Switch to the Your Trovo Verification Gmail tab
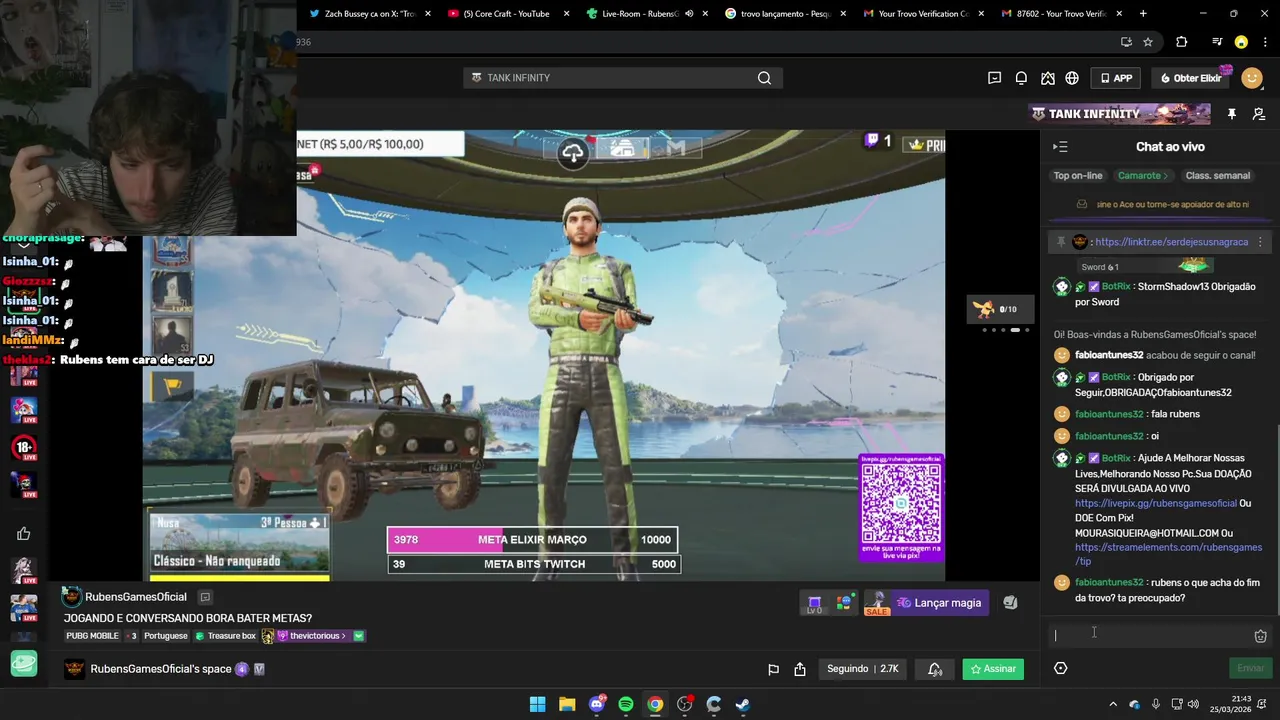This screenshot has width=1280, height=720. pos(924,14)
